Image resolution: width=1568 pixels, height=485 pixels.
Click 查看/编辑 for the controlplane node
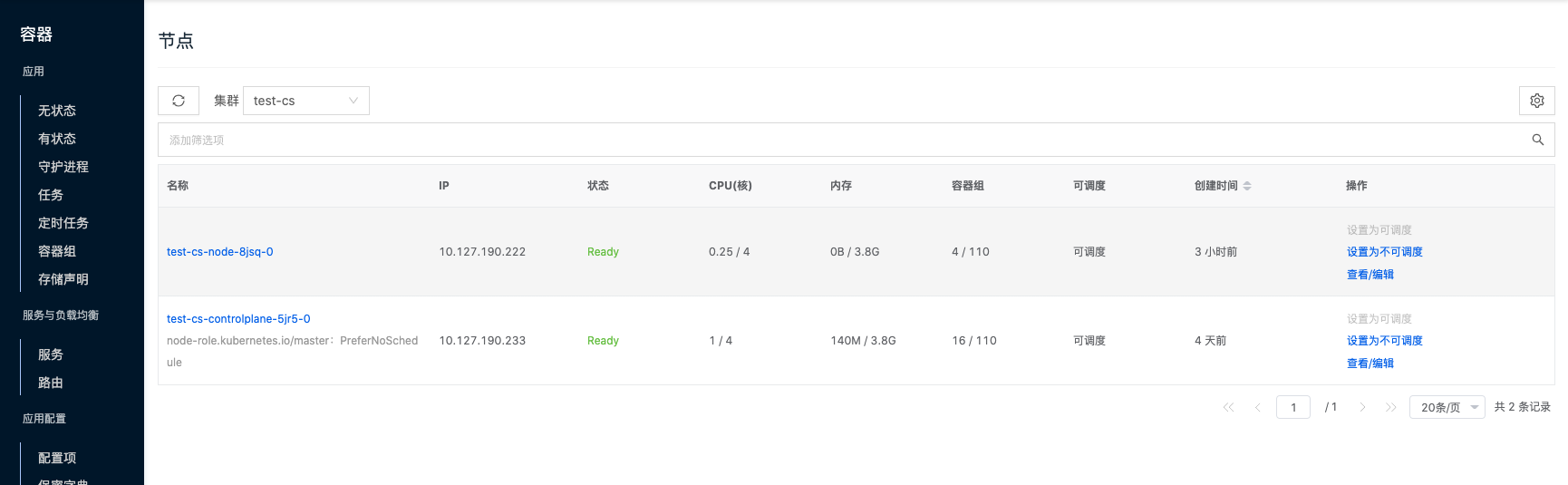click(1370, 364)
